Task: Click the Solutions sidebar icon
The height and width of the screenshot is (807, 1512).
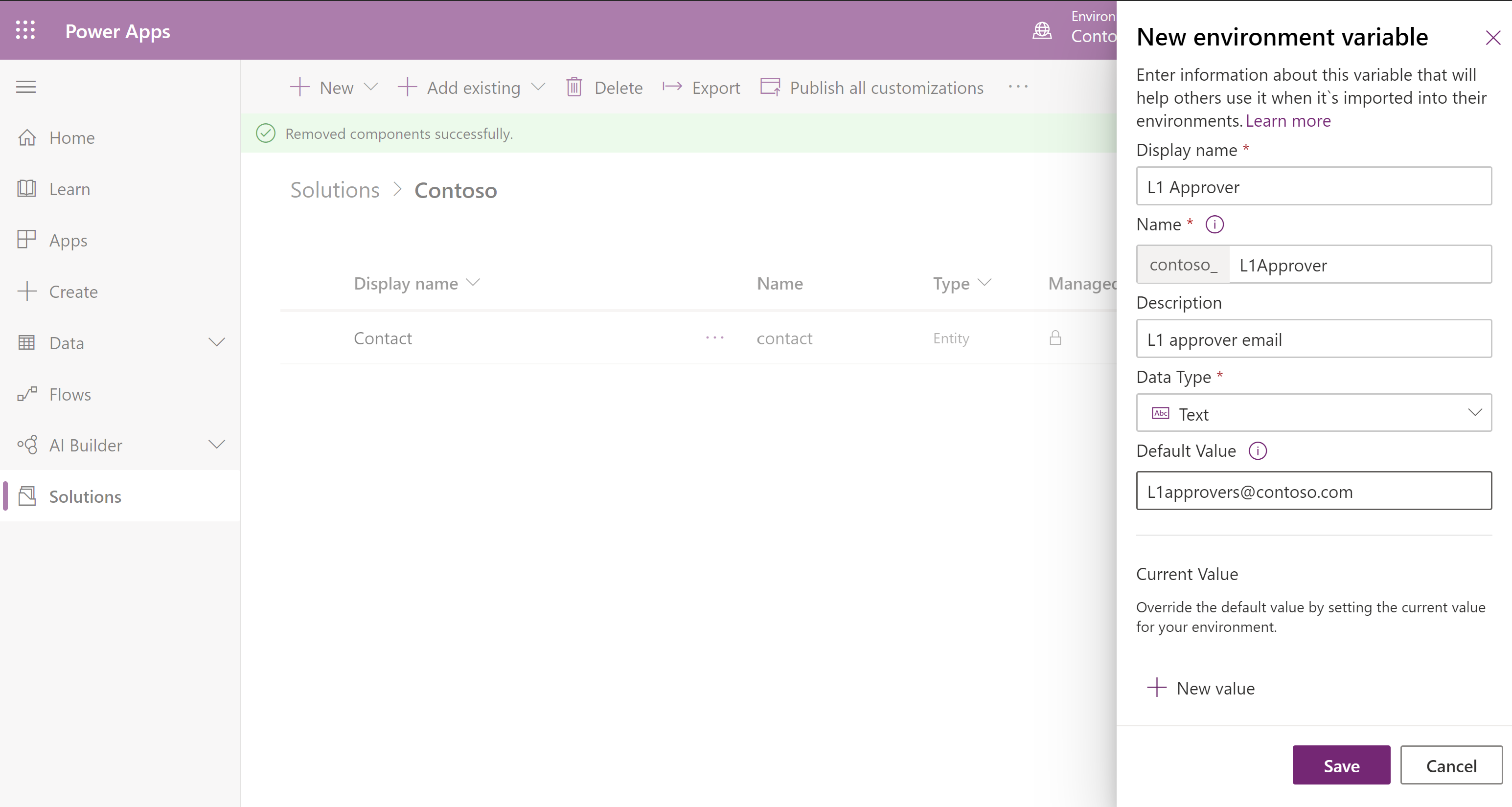Action: pos(27,495)
